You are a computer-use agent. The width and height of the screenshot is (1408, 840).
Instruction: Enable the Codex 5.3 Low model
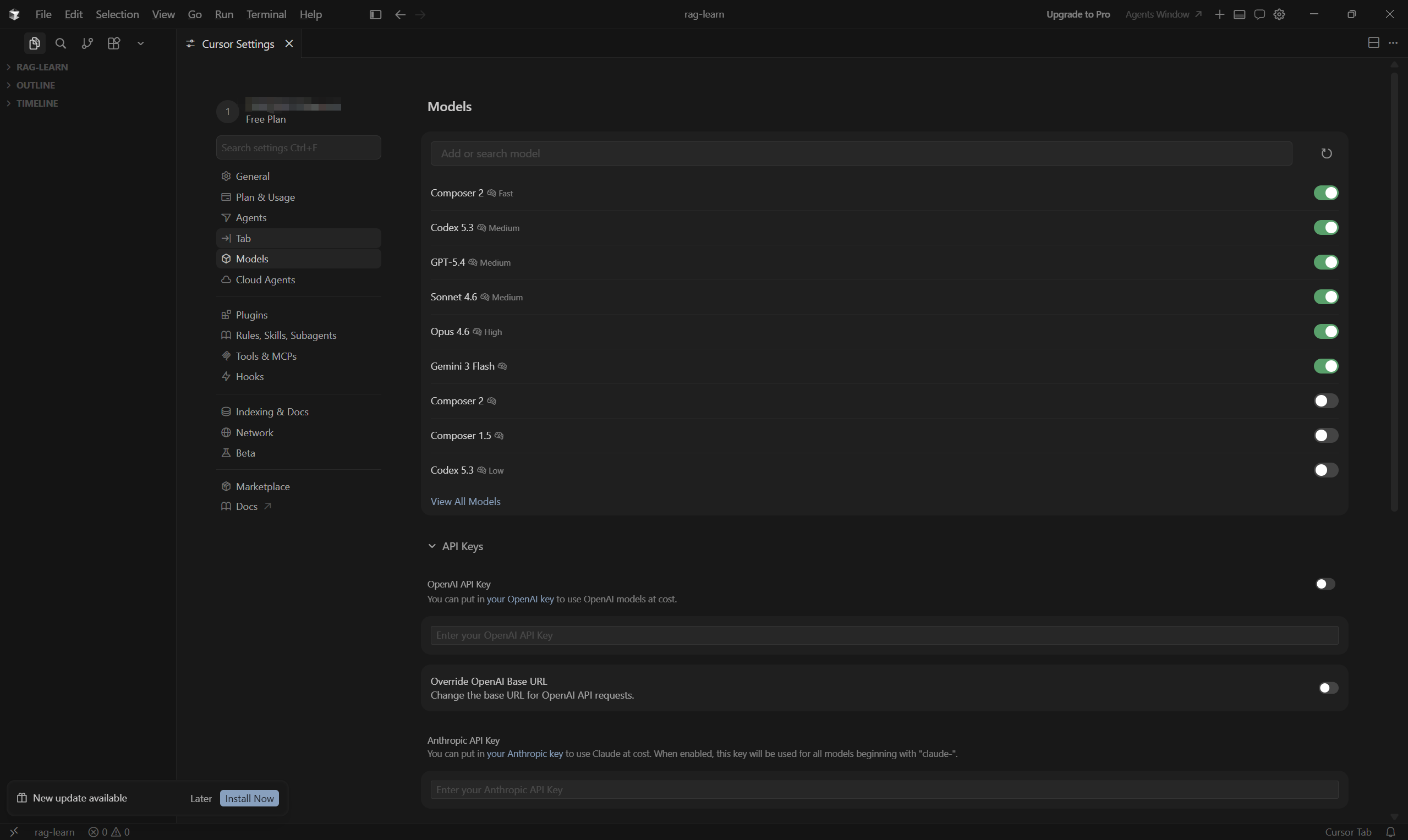(x=1326, y=470)
